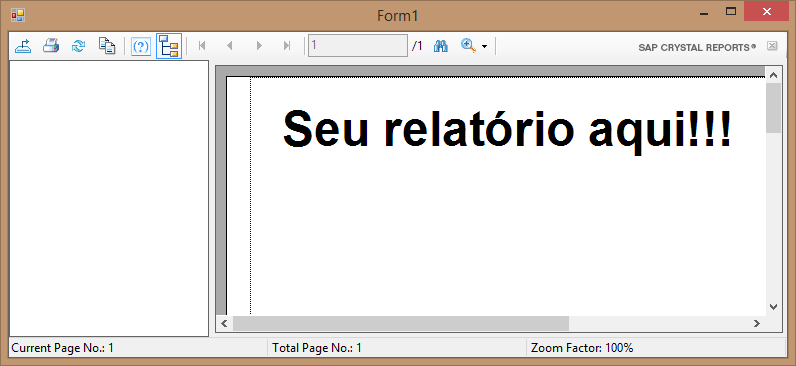Go to the previous page
The width and height of the screenshot is (796, 366).
230,46
